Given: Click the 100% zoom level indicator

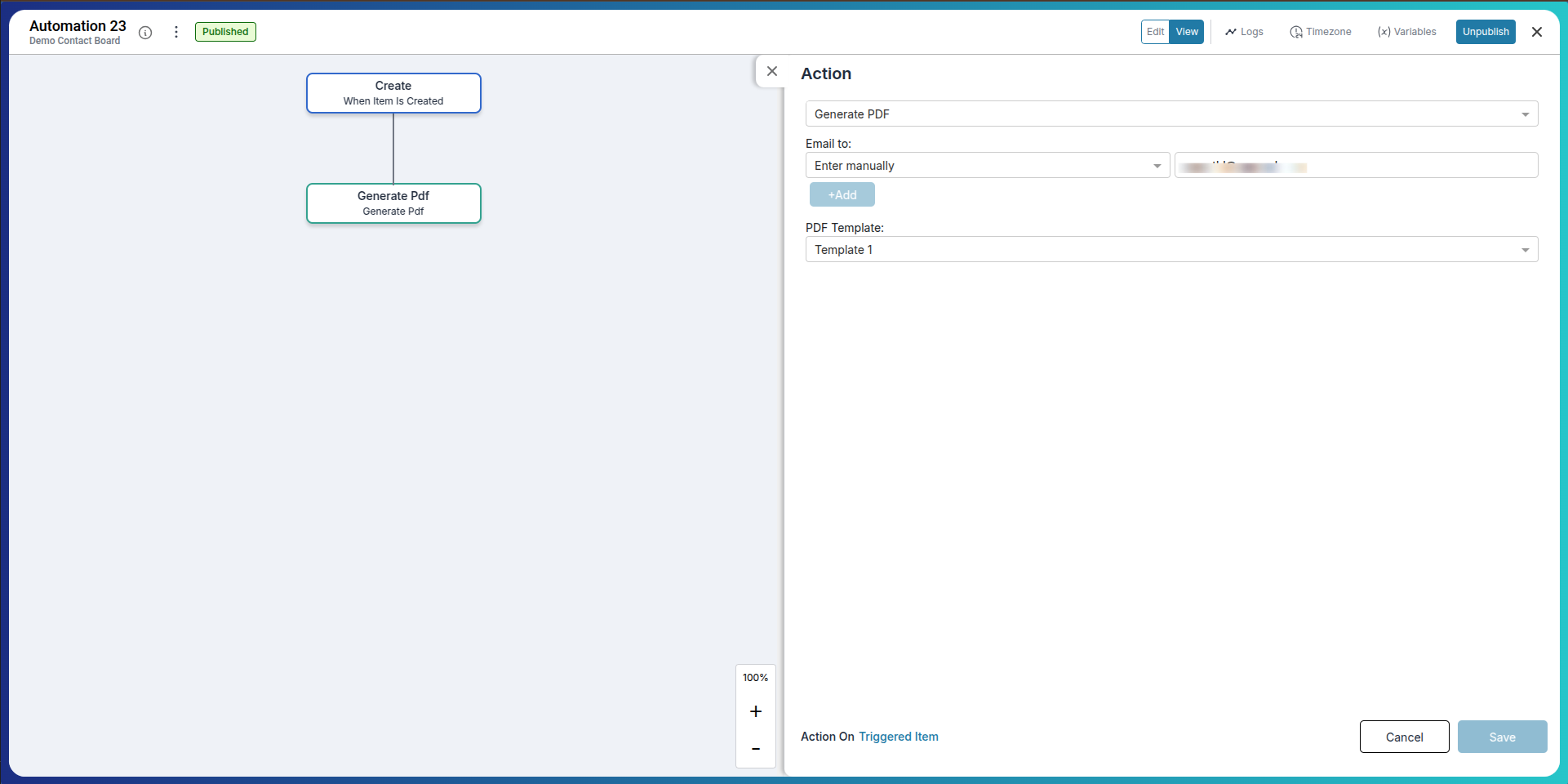Looking at the screenshot, I should pyautogui.click(x=756, y=678).
